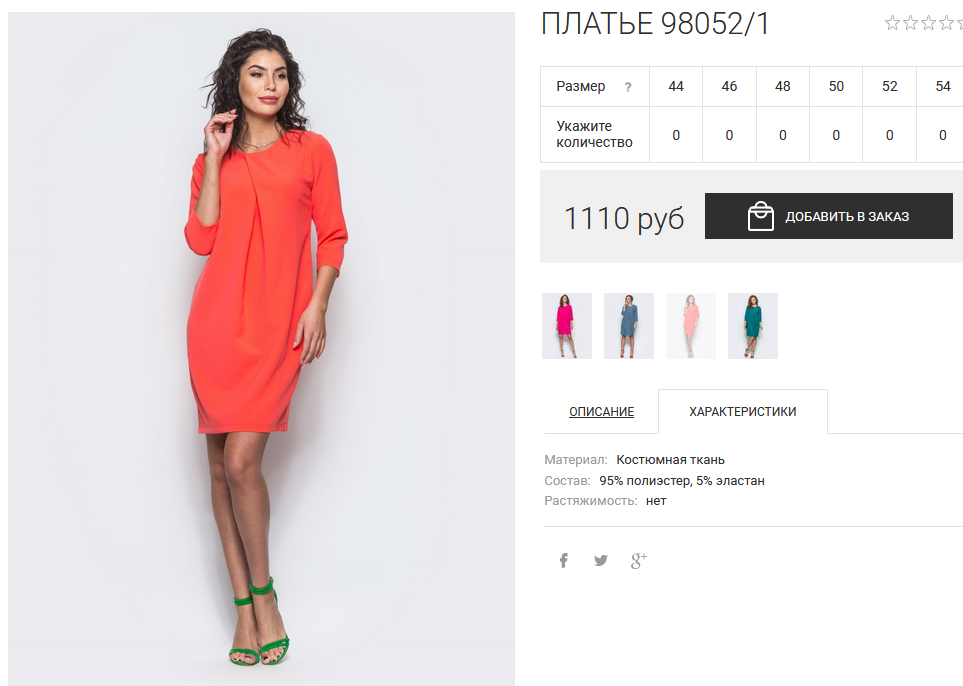Open the ОПИСАНИЕ tab
The width and height of the screenshot is (963, 686).
[601, 411]
